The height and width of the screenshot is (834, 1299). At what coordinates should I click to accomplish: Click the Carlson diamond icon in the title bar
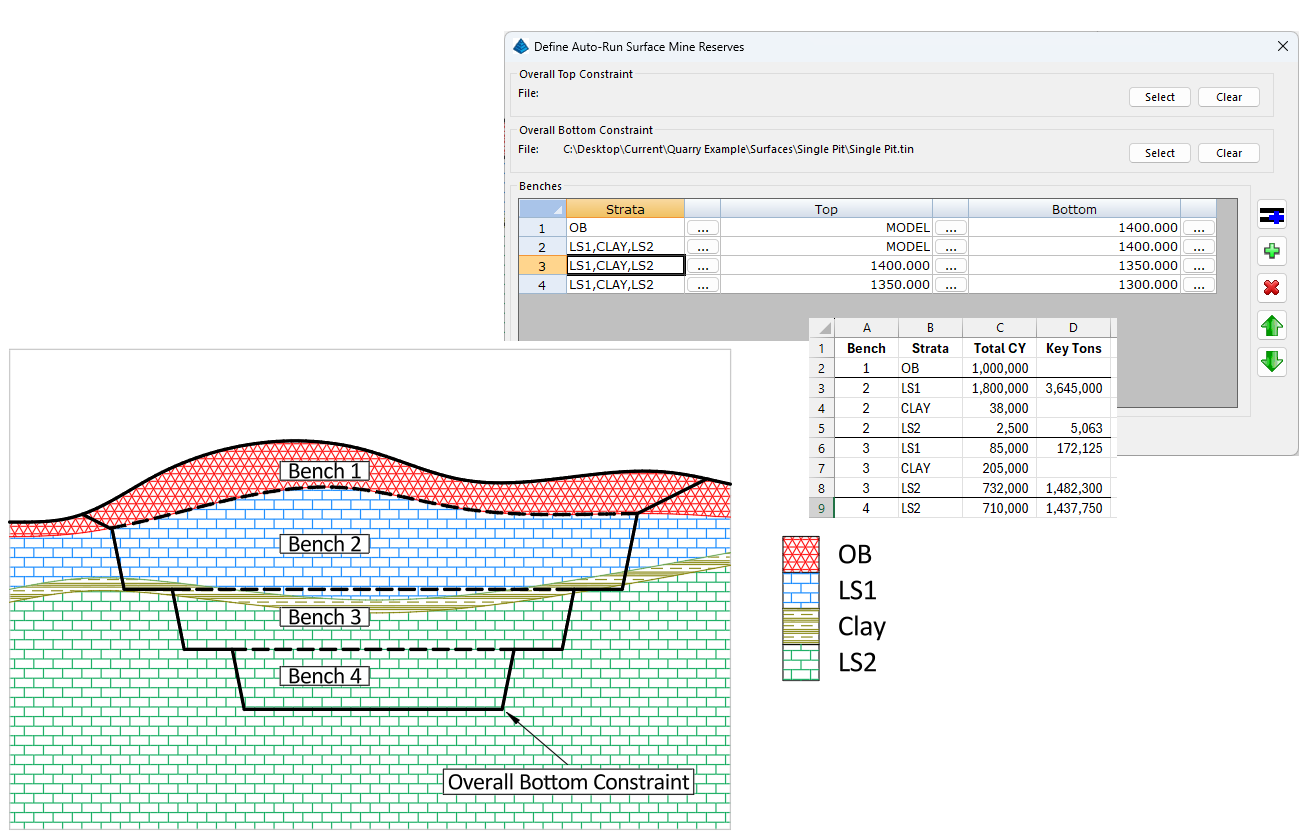[519, 46]
